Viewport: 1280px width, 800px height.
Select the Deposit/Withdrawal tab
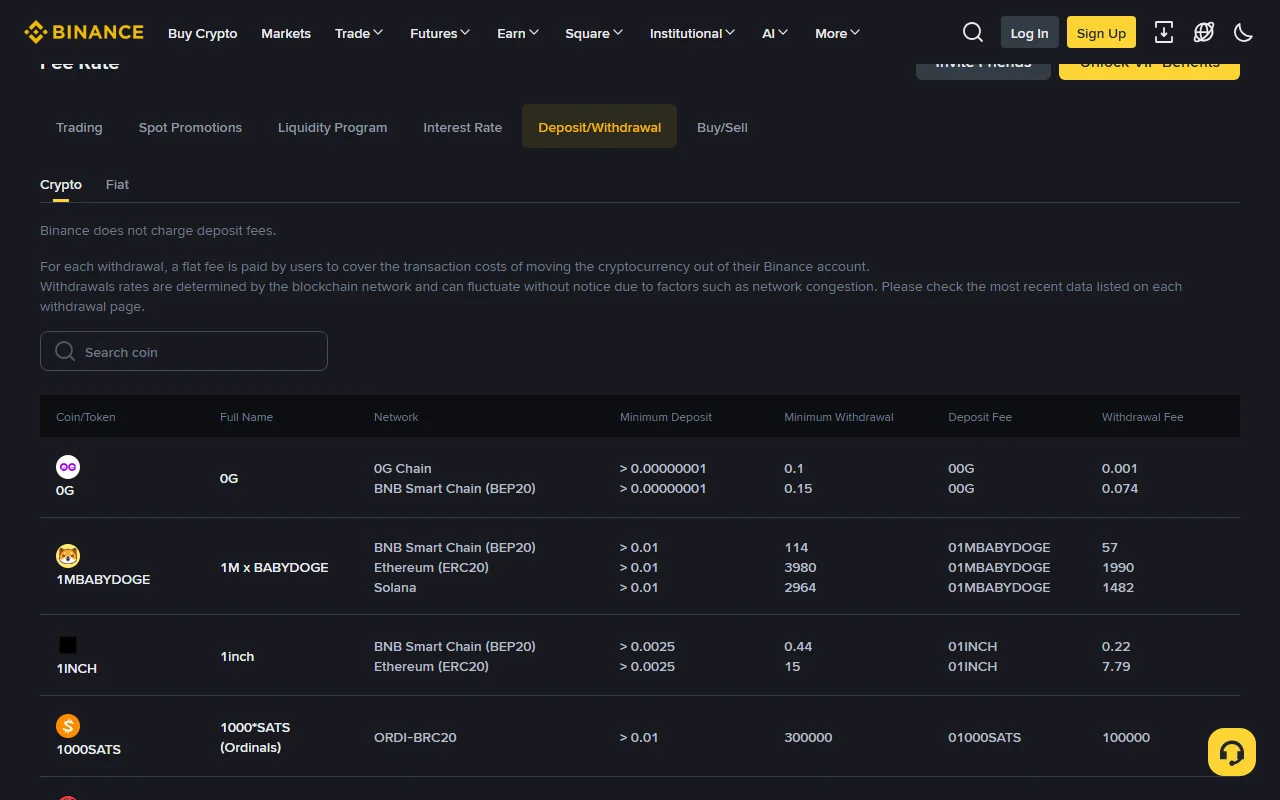(600, 127)
